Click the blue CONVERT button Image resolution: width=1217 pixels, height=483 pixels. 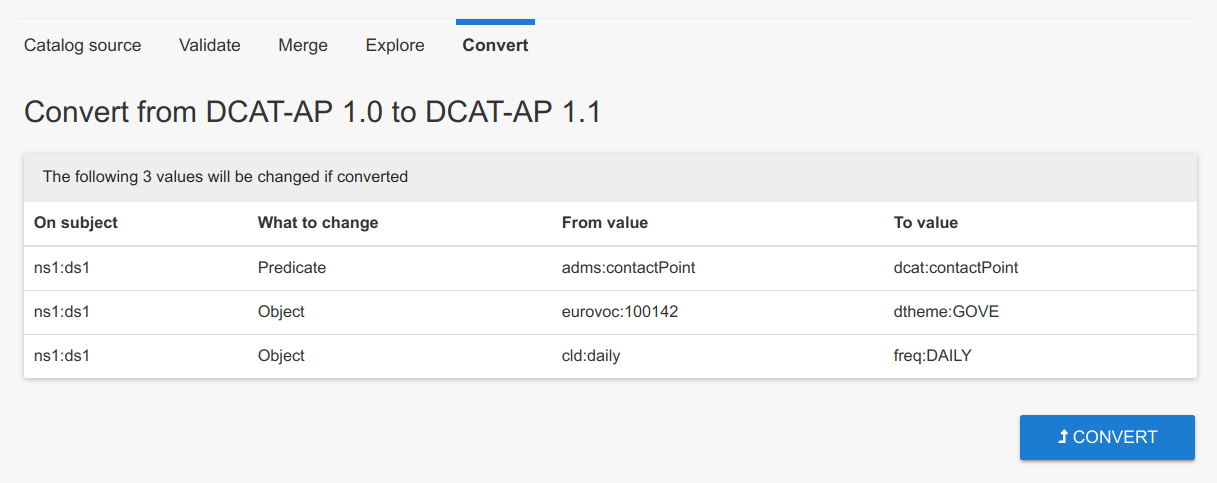1107,437
